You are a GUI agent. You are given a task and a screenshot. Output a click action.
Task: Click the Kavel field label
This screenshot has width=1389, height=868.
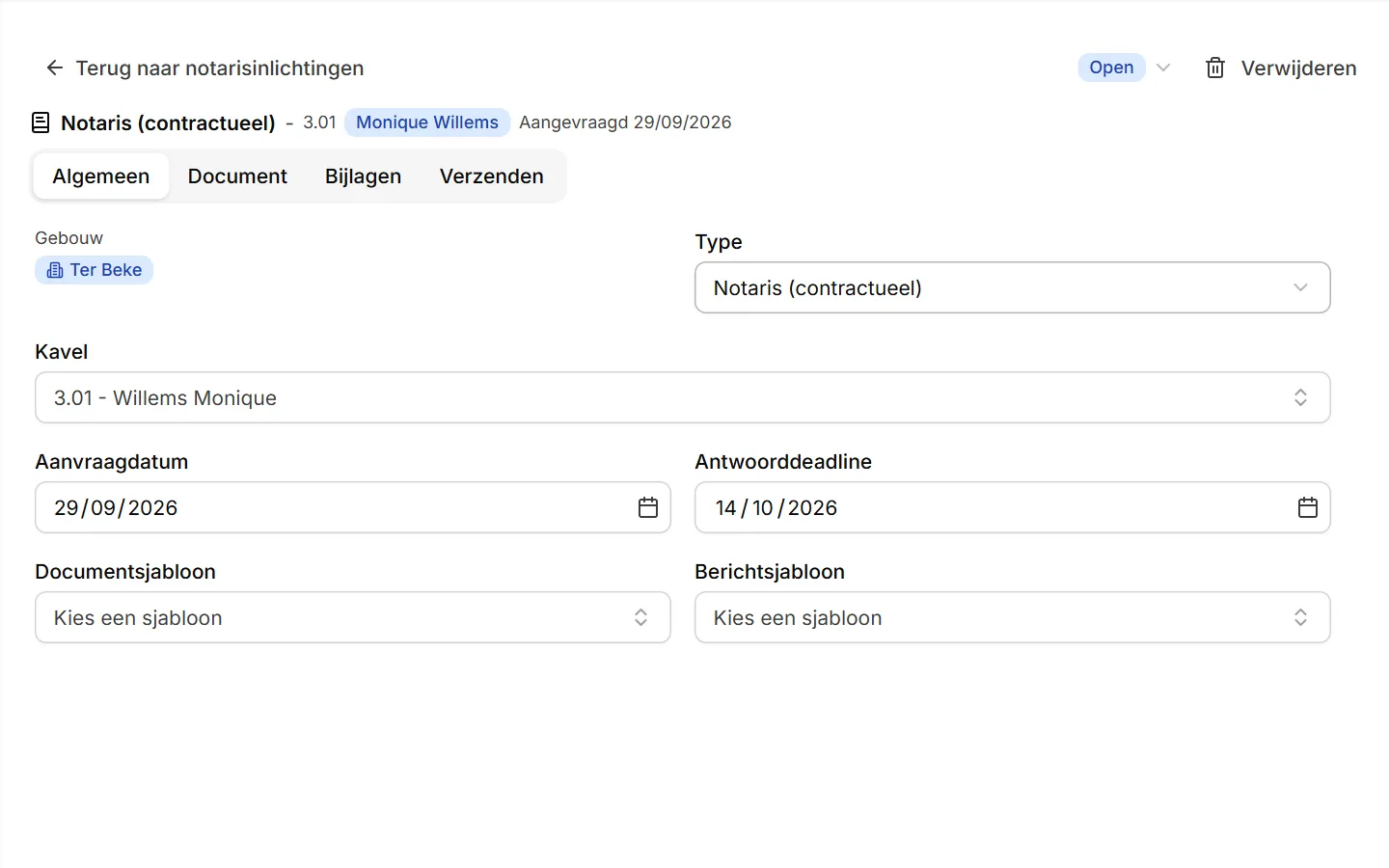[62, 352]
